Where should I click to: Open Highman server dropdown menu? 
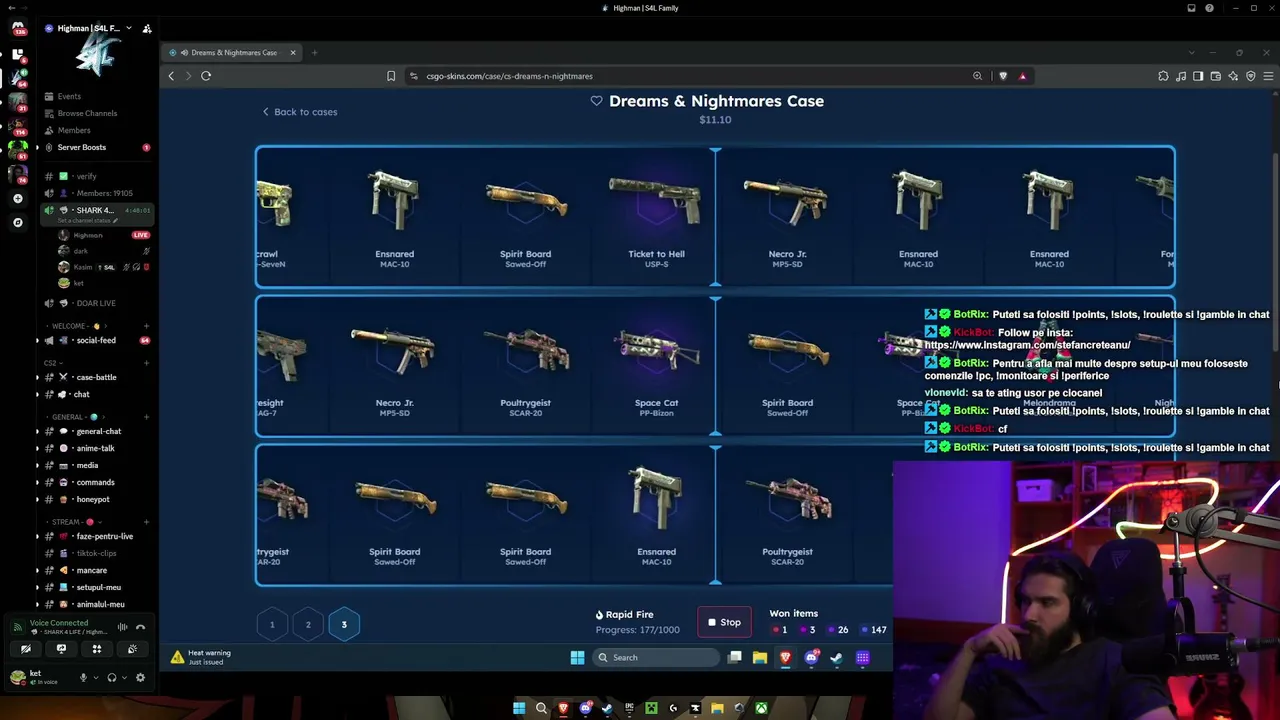128,28
